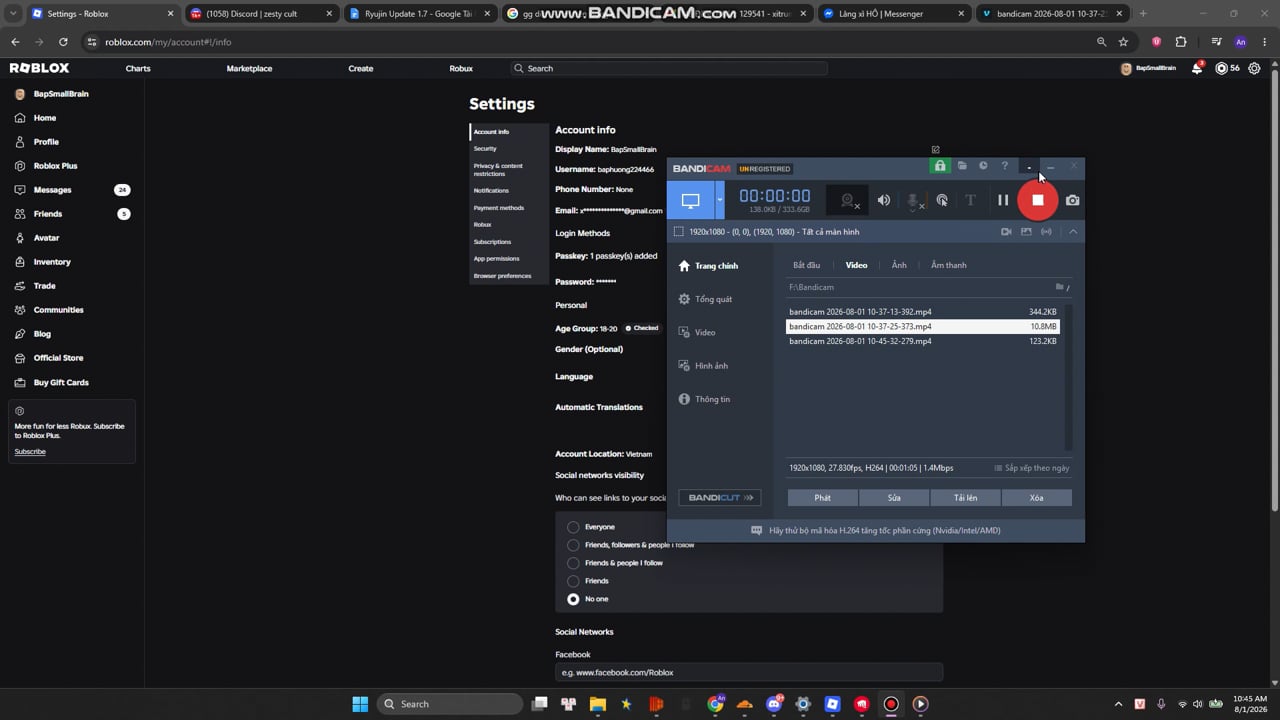Select Friends & people I follow option

pos(573,563)
